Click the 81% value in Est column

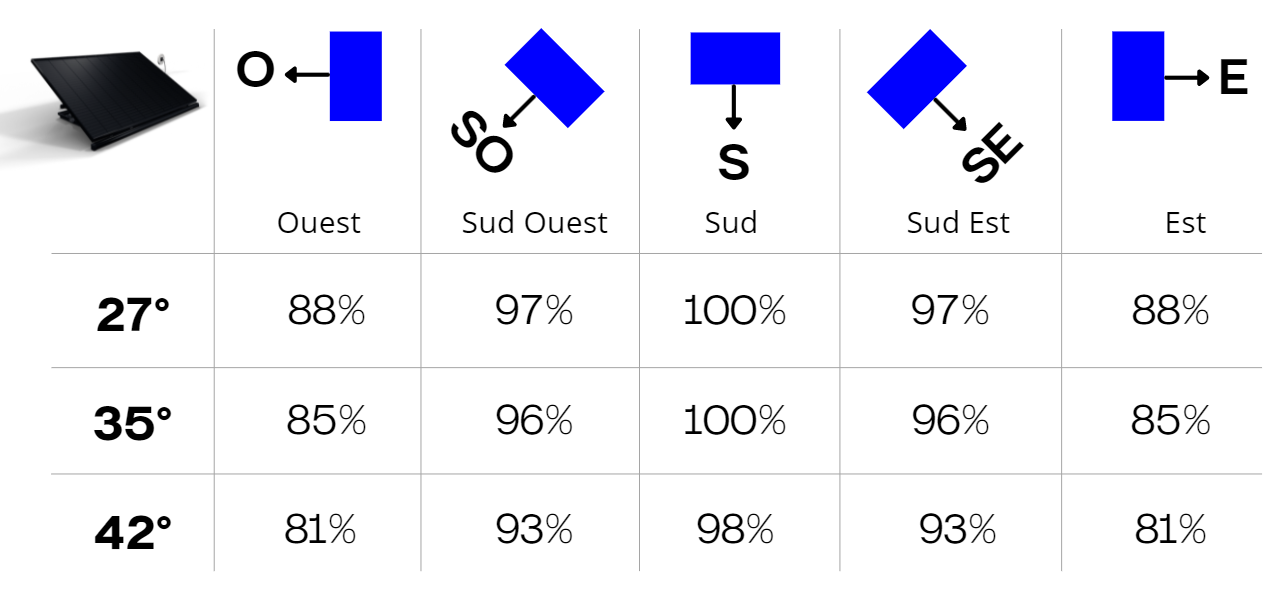tap(1170, 529)
